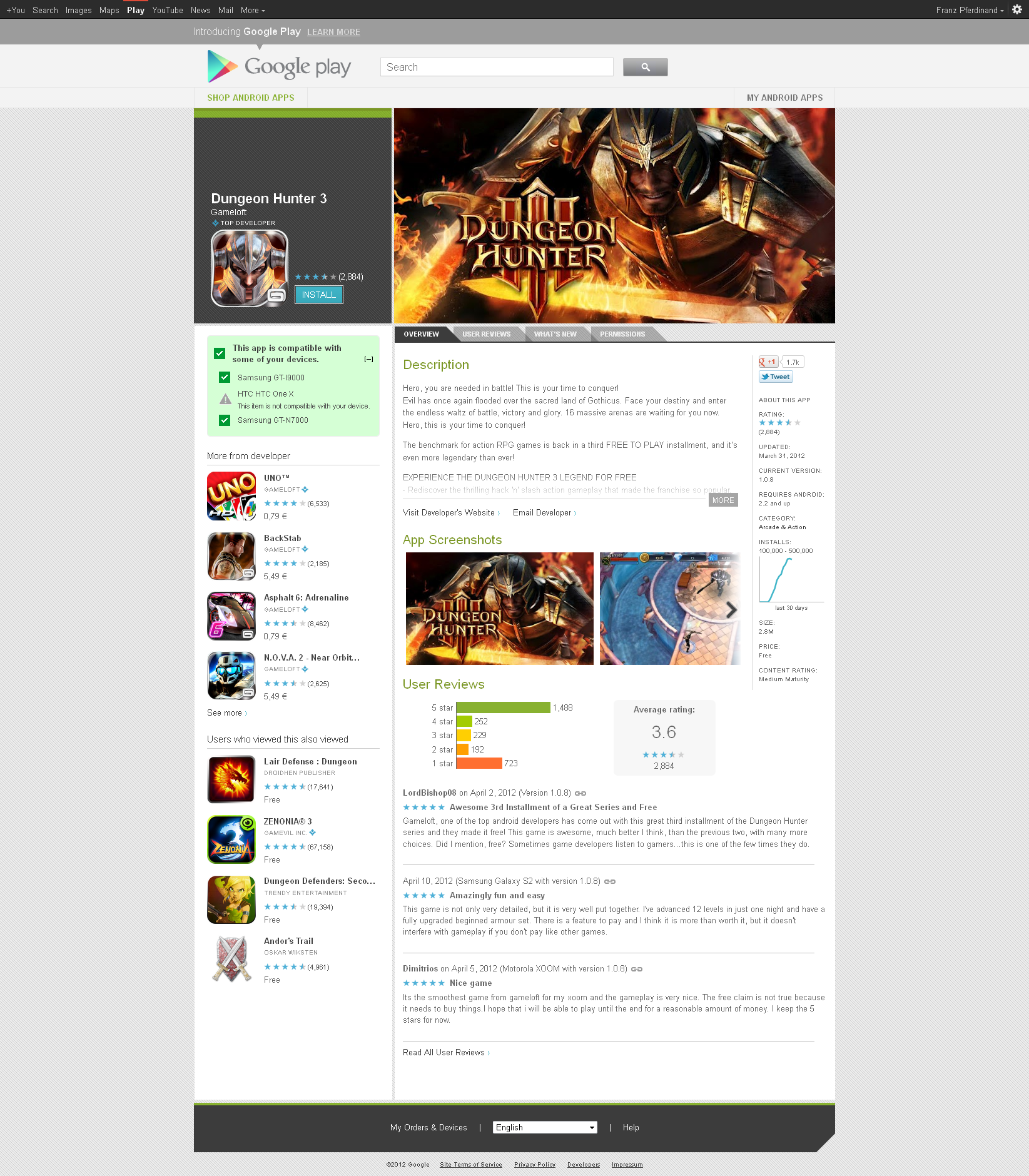Click the LEARN MORE link
The image size is (1029, 1176).
333,32
